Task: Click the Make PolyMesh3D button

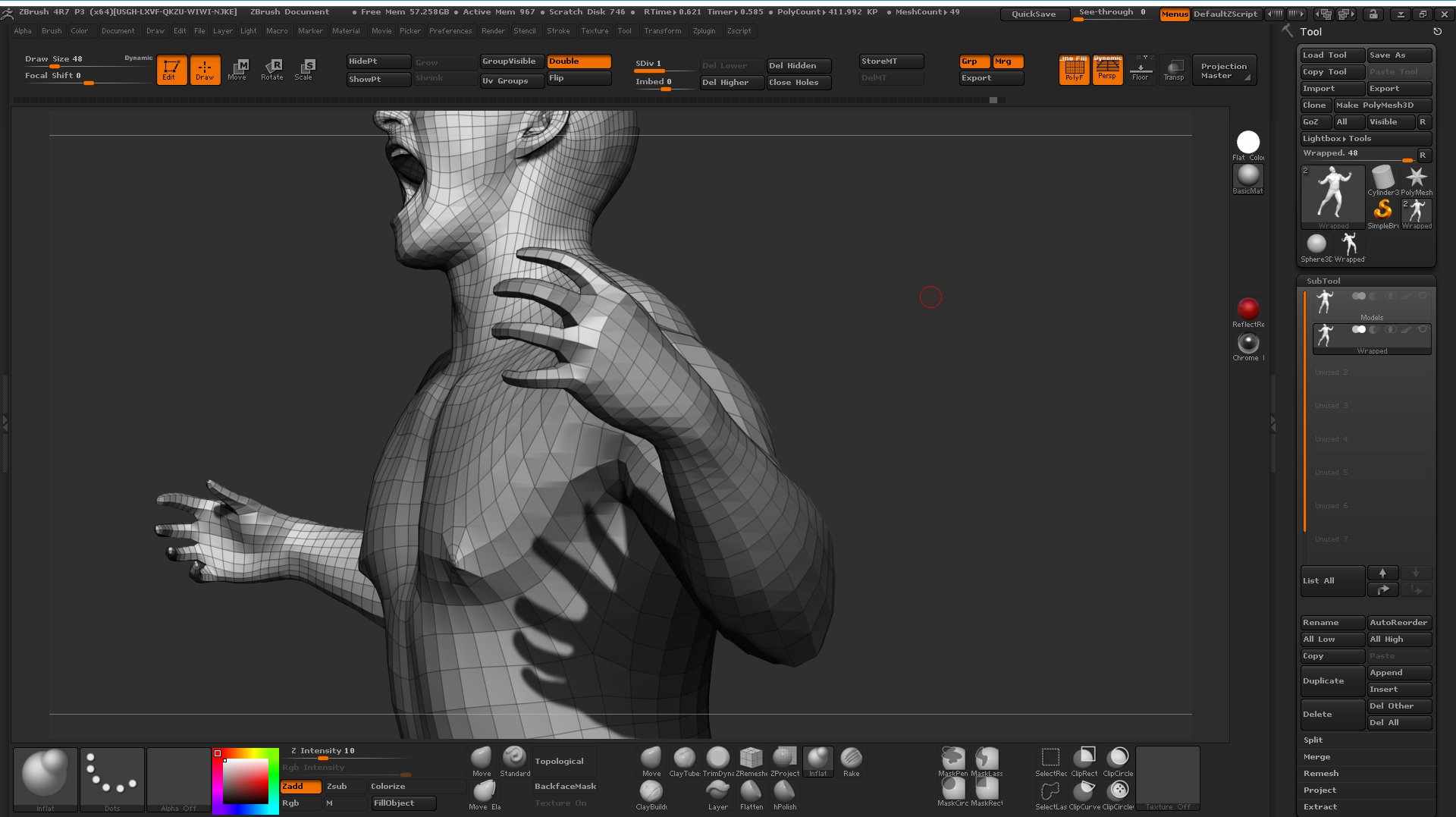Action: coord(1382,105)
